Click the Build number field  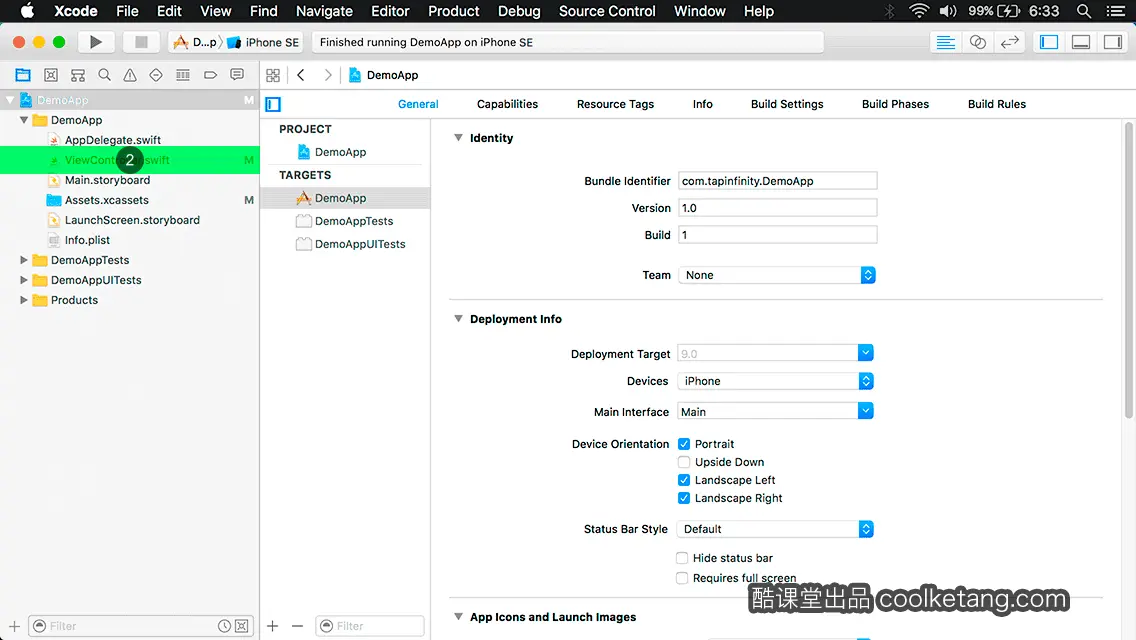coord(777,235)
